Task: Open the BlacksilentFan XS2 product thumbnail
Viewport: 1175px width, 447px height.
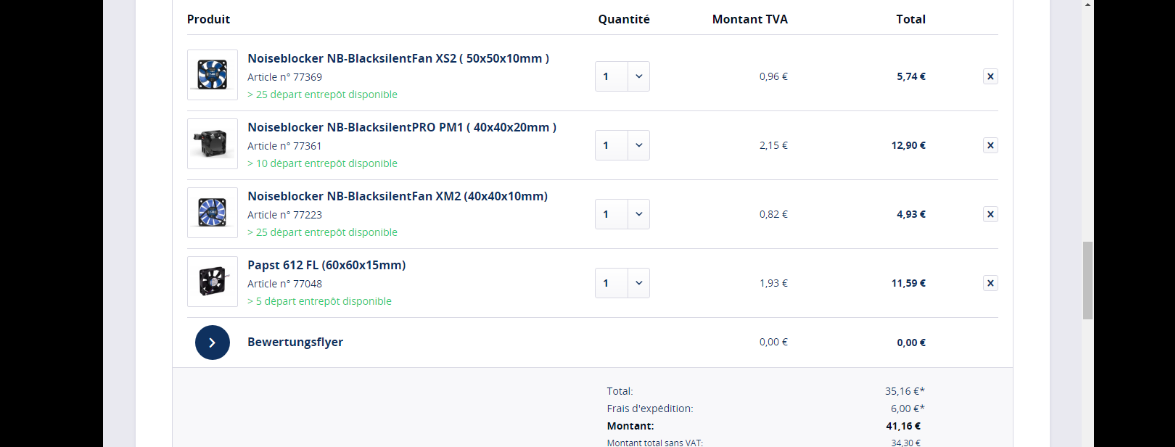Action: point(212,75)
